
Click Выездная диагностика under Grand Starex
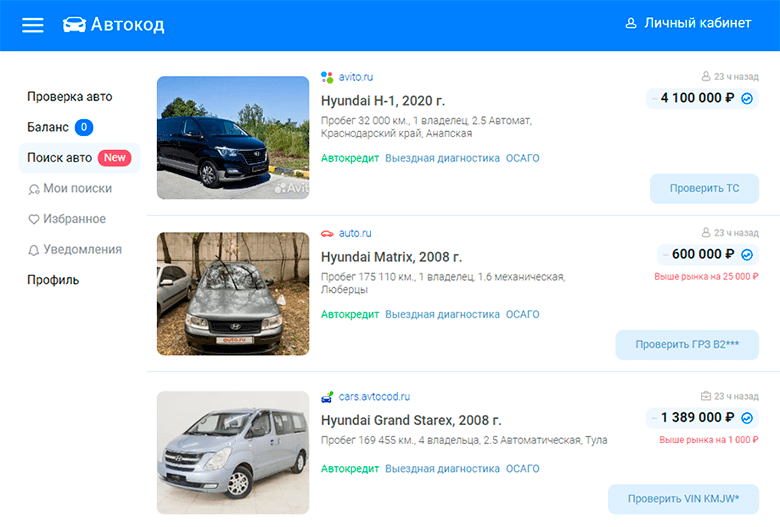(x=442, y=469)
